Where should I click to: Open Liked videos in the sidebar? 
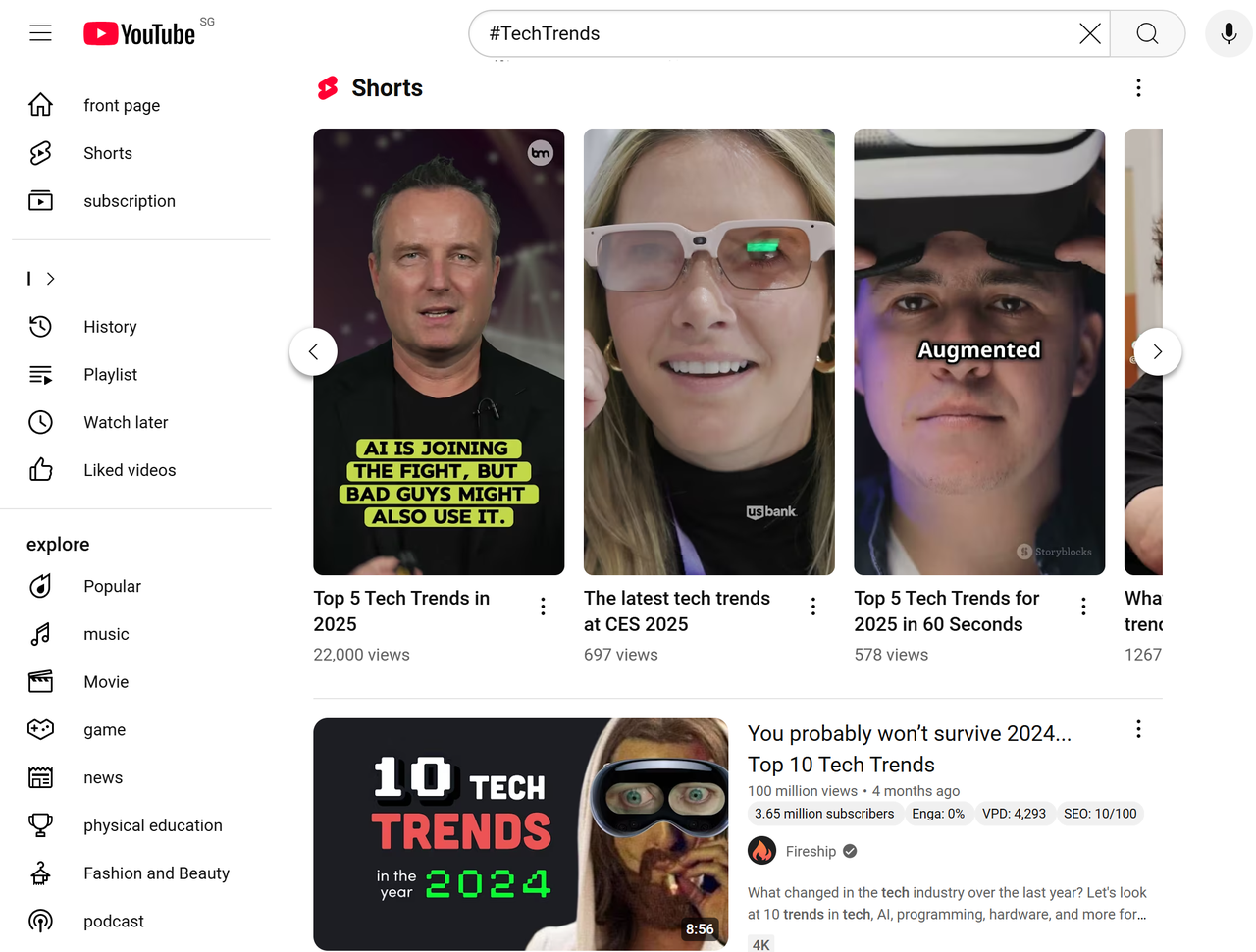point(129,470)
